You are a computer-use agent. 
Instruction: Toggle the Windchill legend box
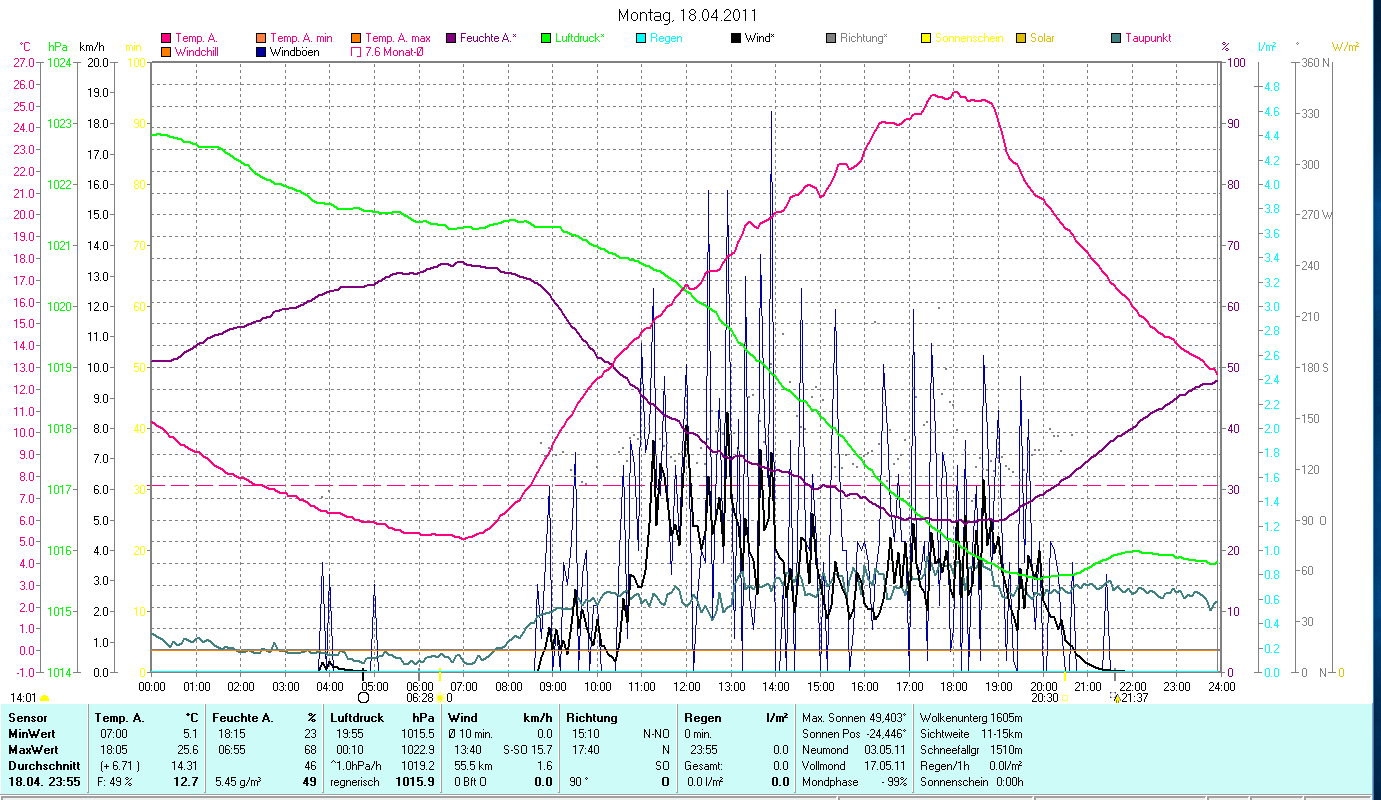pyautogui.click(x=166, y=52)
